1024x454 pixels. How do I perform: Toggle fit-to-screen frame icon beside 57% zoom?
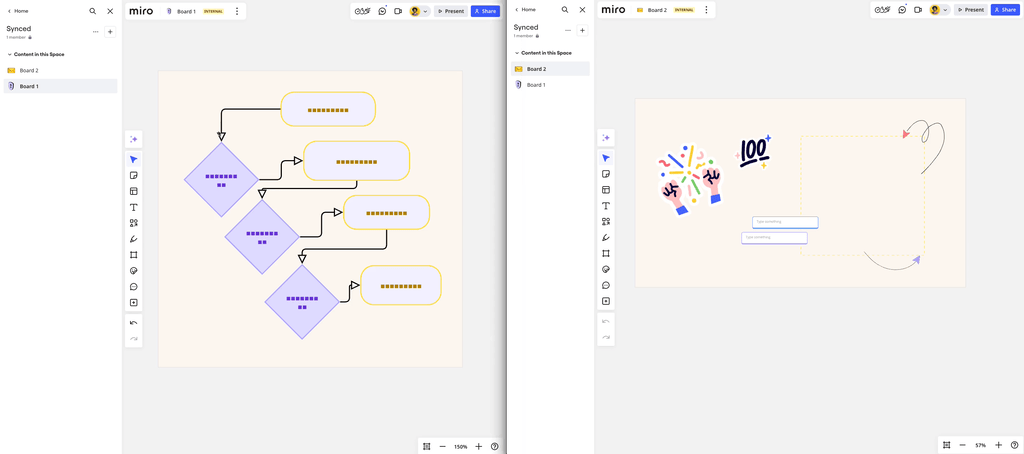[946, 445]
